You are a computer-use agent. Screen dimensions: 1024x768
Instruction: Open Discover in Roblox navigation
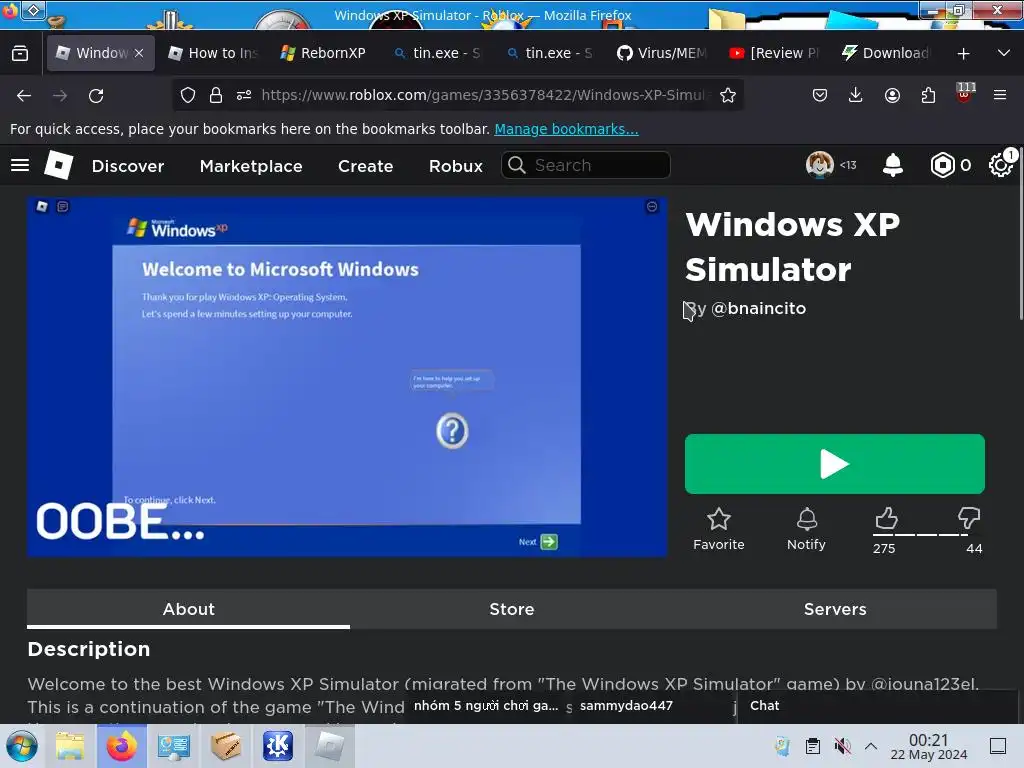128,166
